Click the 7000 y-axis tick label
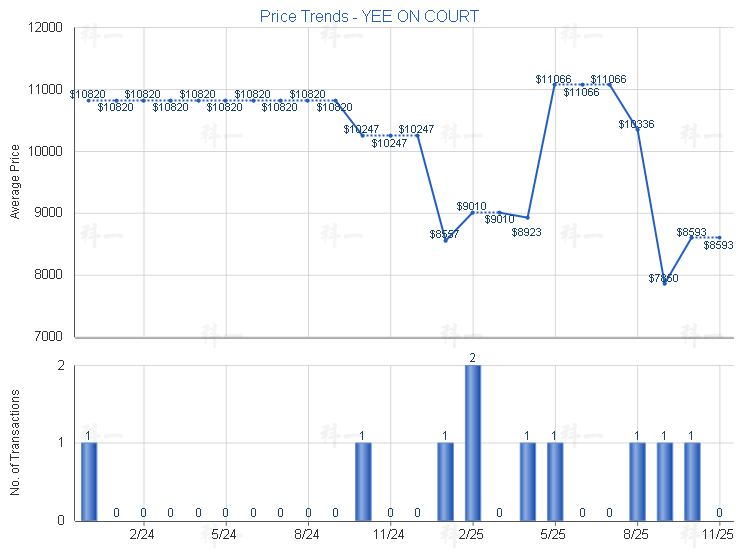The image size is (740, 550). coord(48,337)
